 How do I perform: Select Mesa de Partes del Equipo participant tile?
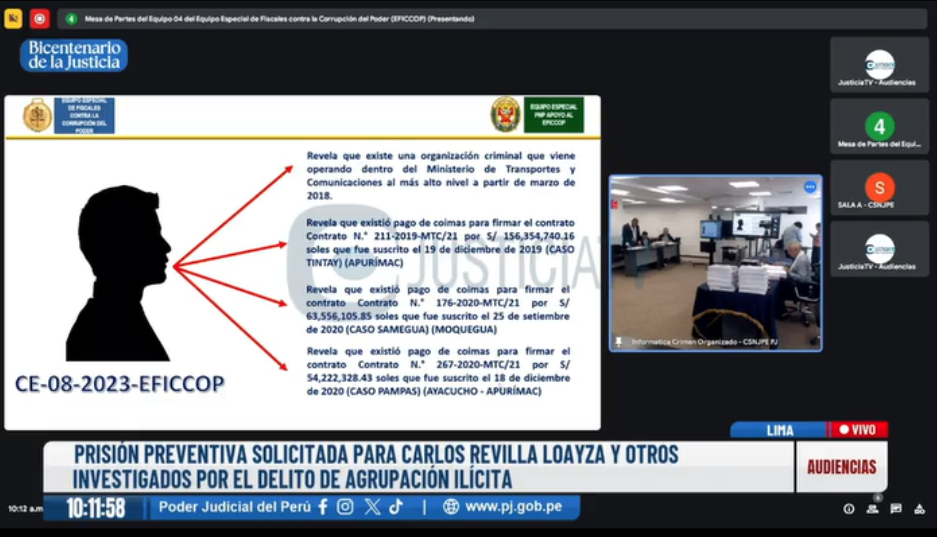[x=879, y=126]
